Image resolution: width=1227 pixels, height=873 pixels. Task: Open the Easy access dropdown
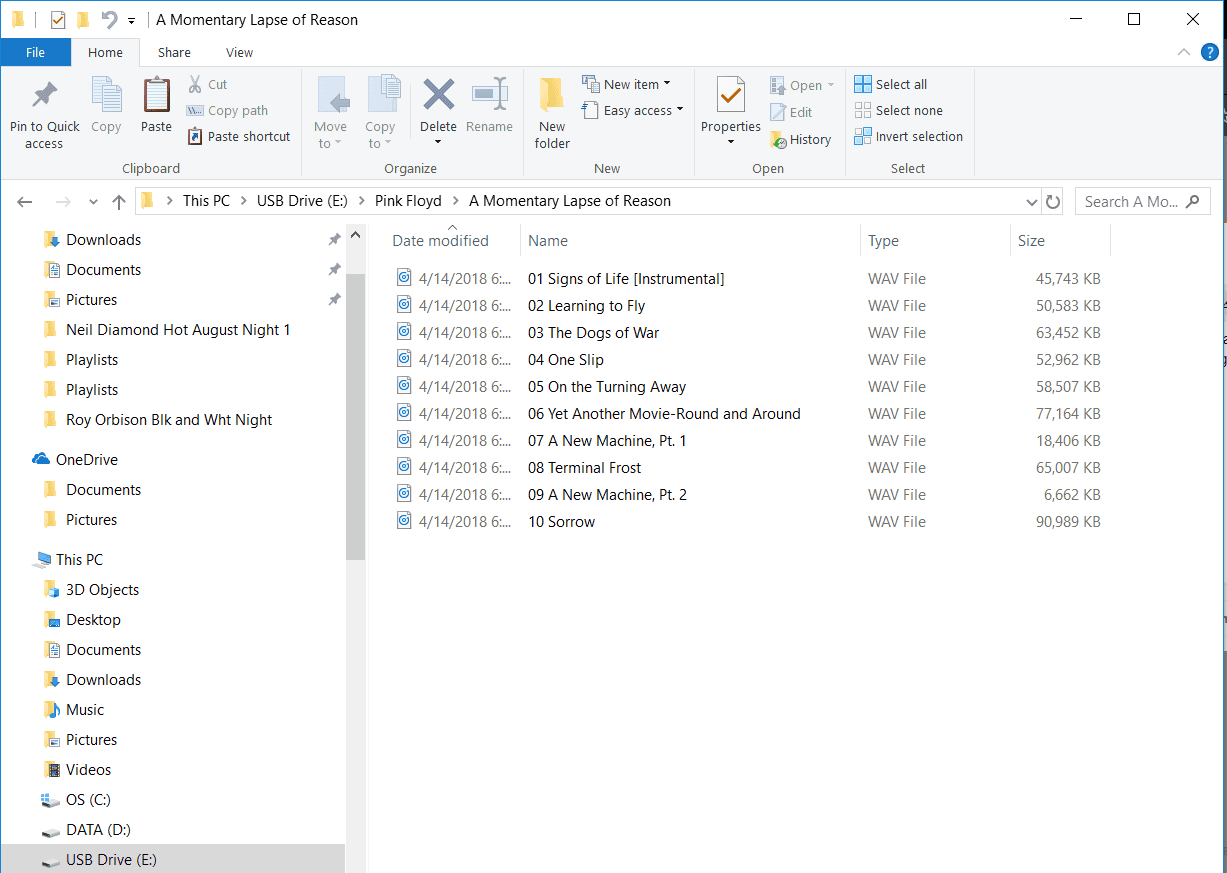click(x=632, y=110)
